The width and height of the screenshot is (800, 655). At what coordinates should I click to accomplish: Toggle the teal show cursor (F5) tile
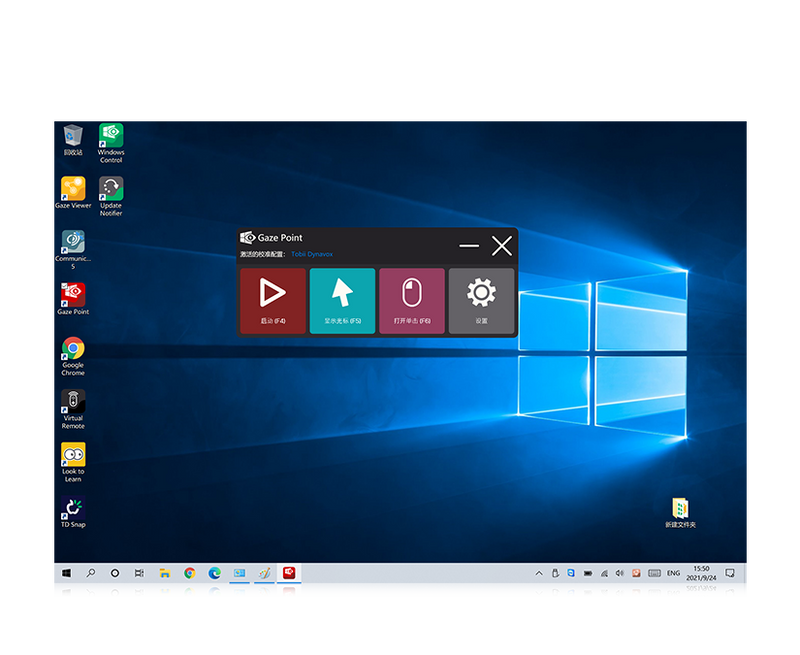coord(342,301)
